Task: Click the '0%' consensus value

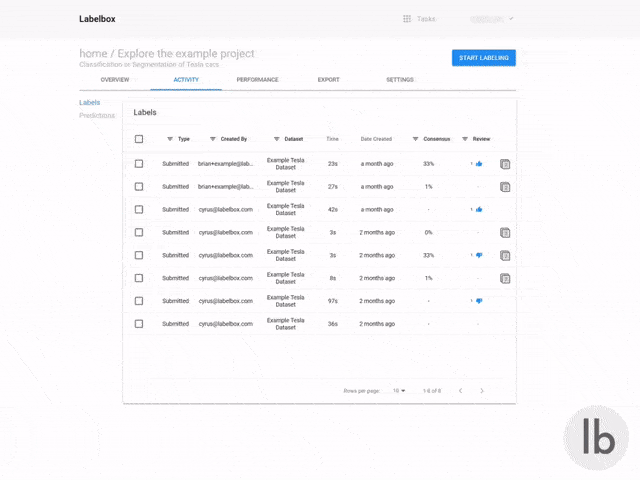Action: [x=428, y=232]
